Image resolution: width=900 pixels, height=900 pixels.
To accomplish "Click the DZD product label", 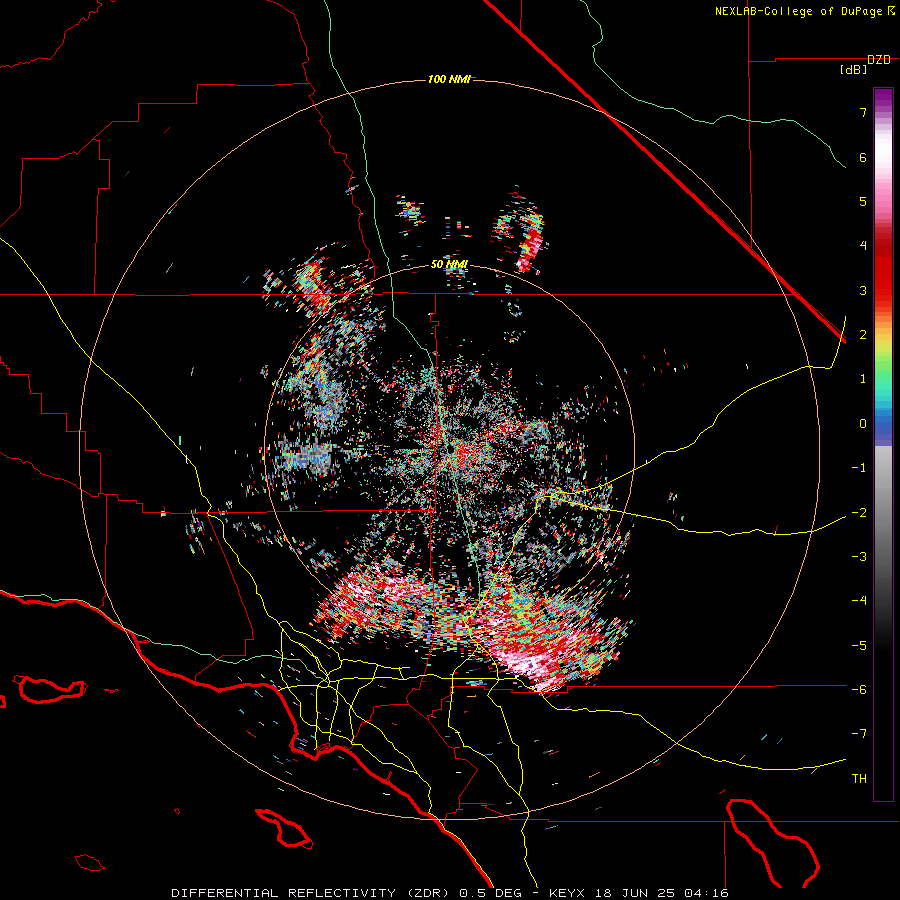I will point(879,60).
